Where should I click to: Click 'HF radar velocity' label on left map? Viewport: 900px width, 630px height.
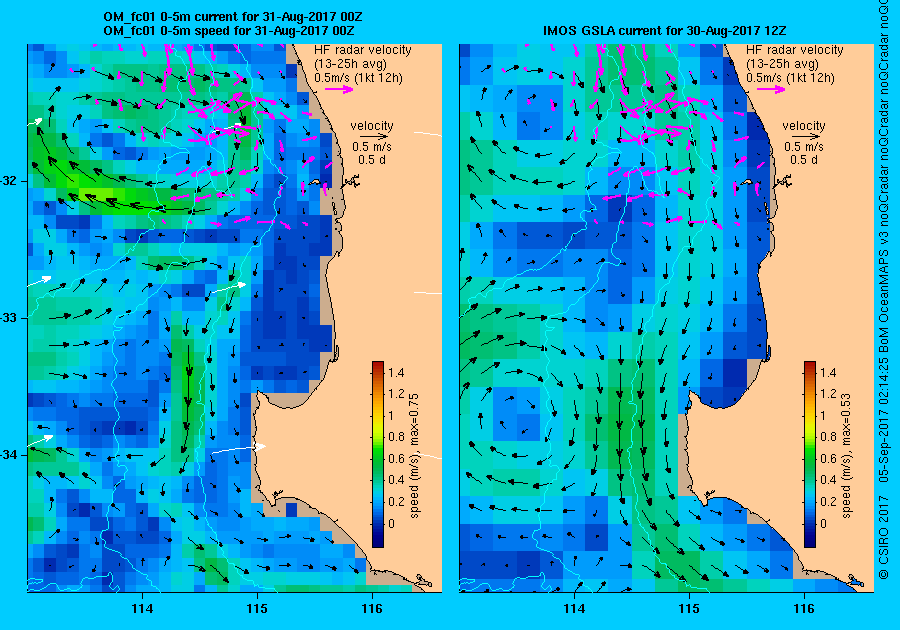[363, 50]
